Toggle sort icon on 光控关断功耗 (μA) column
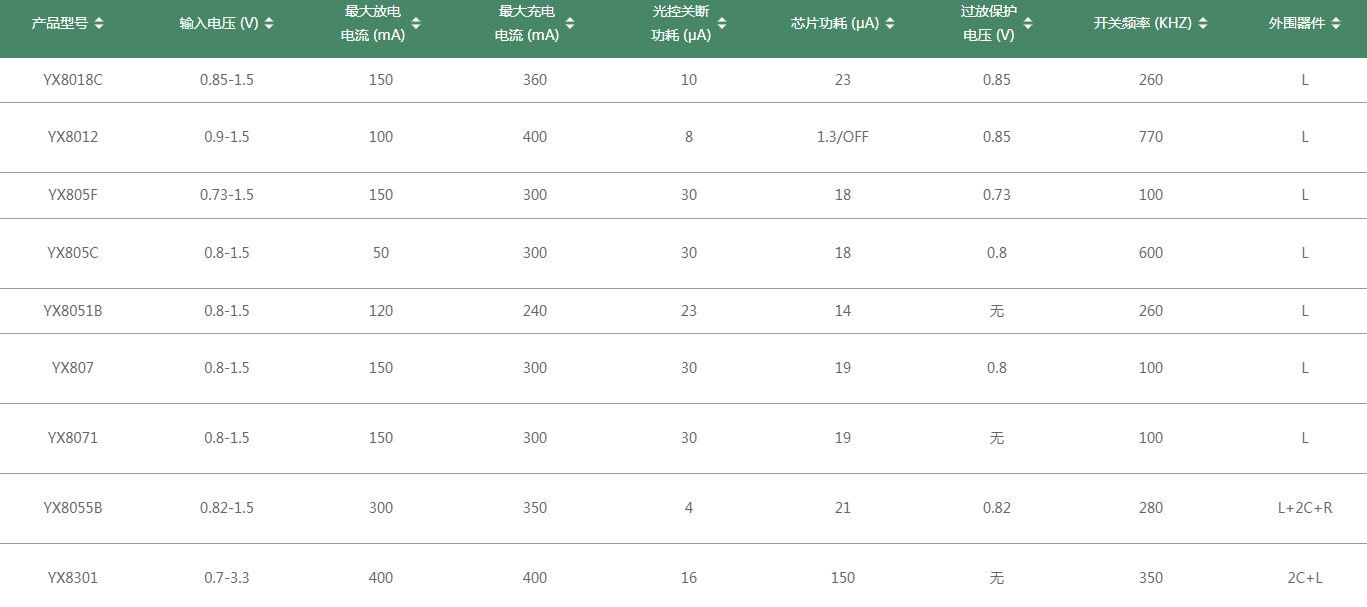The height and width of the screenshot is (607, 1367). click(x=722, y=24)
